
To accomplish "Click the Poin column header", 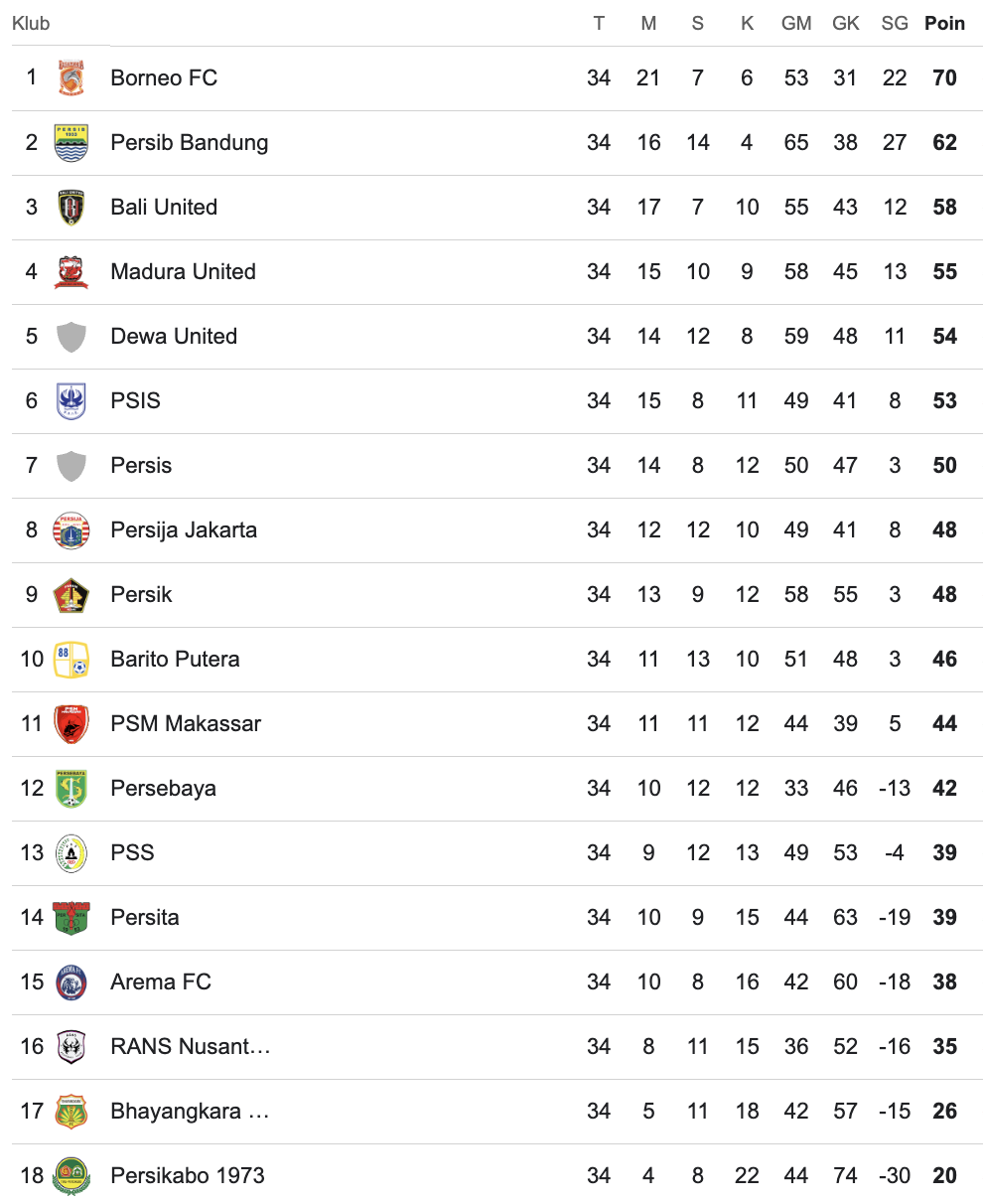I will pyautogui.click(x=944, y=23).
